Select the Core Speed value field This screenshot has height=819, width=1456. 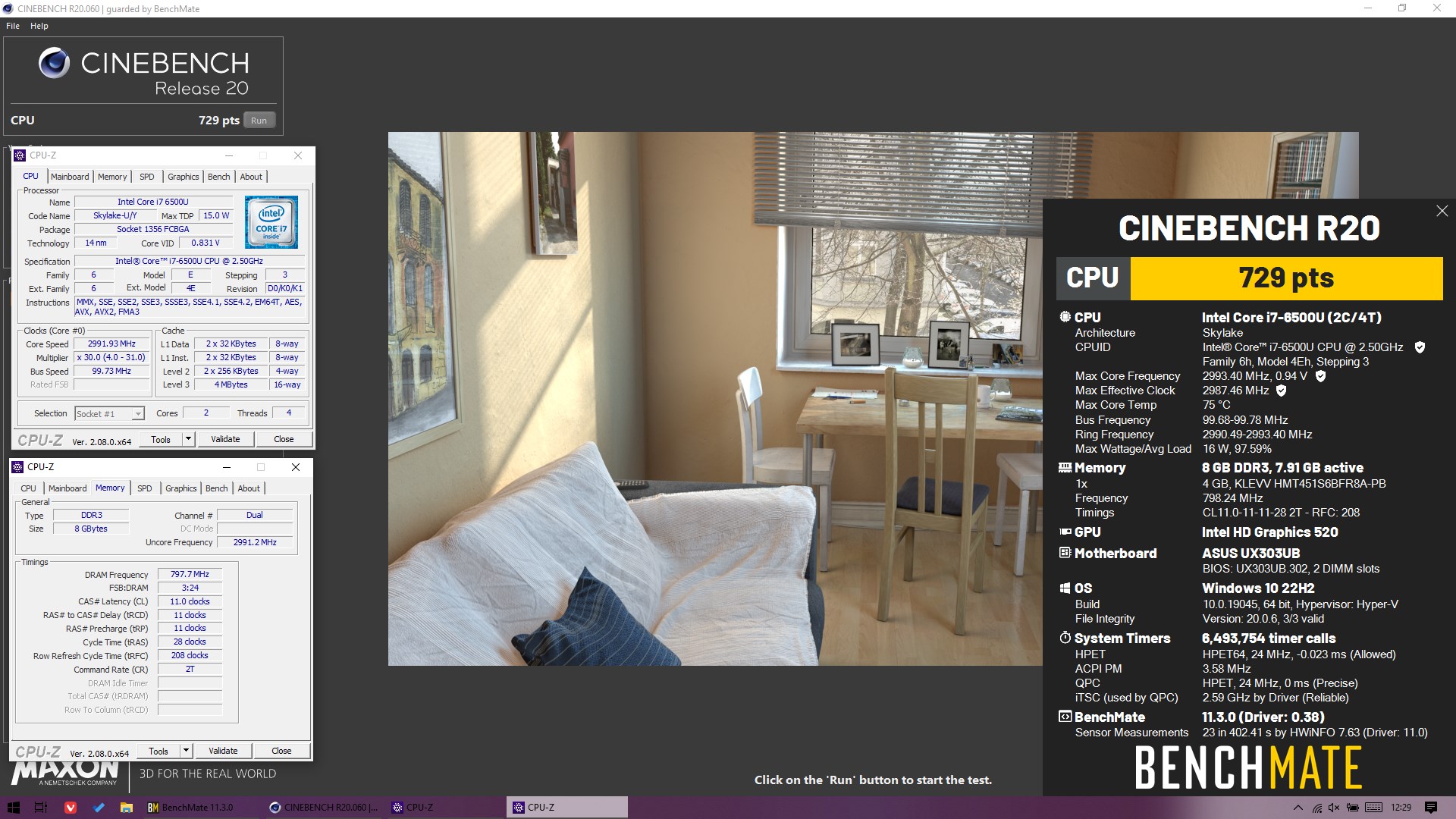111,344
